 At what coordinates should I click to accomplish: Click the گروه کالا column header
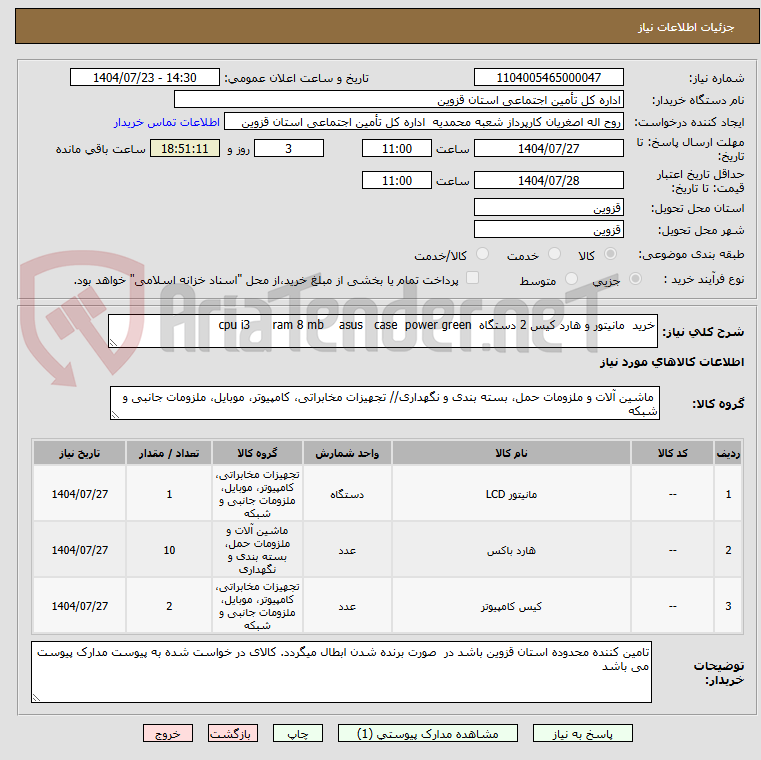(257, 453)
